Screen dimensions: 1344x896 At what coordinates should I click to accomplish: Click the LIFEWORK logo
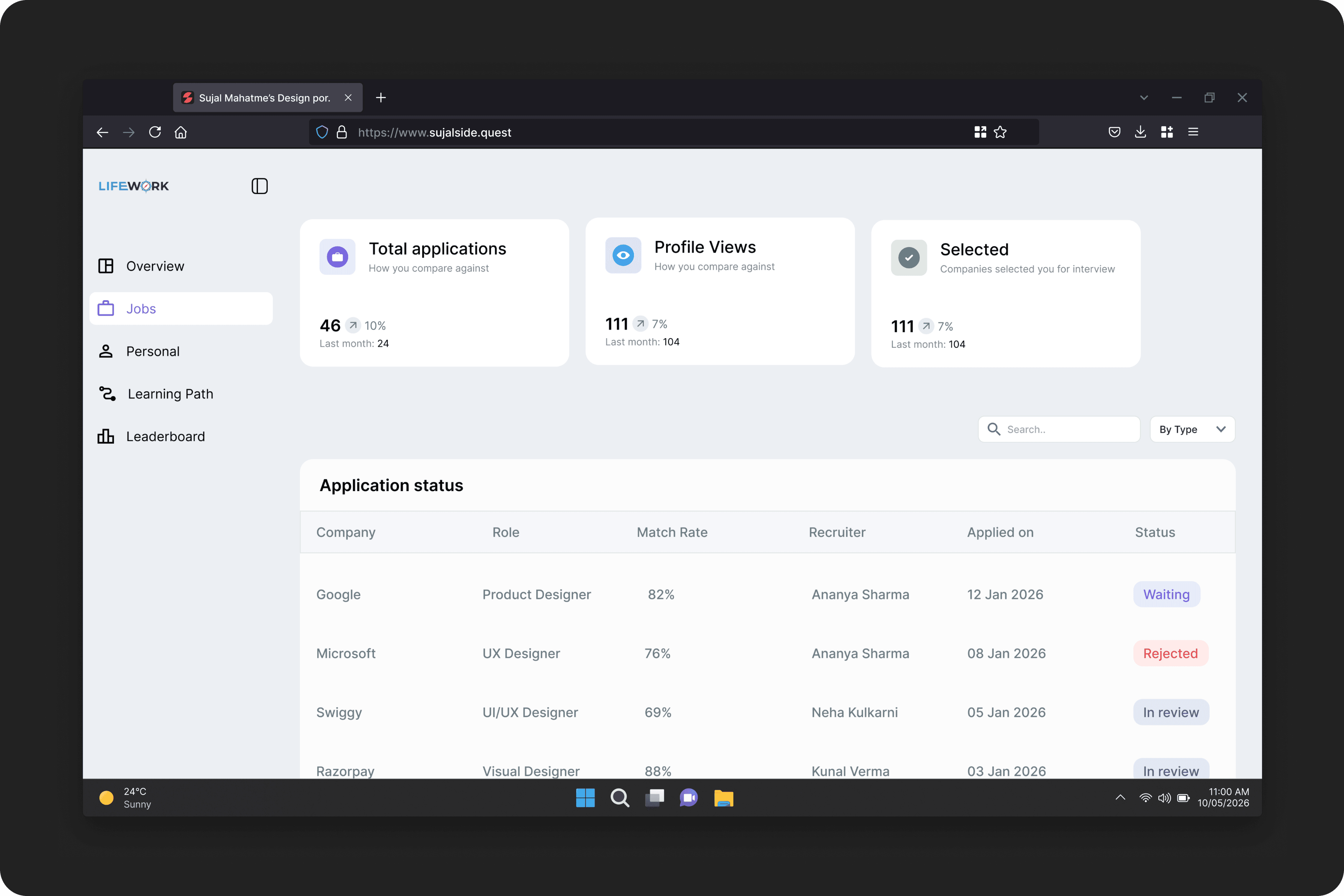point(134,186)
